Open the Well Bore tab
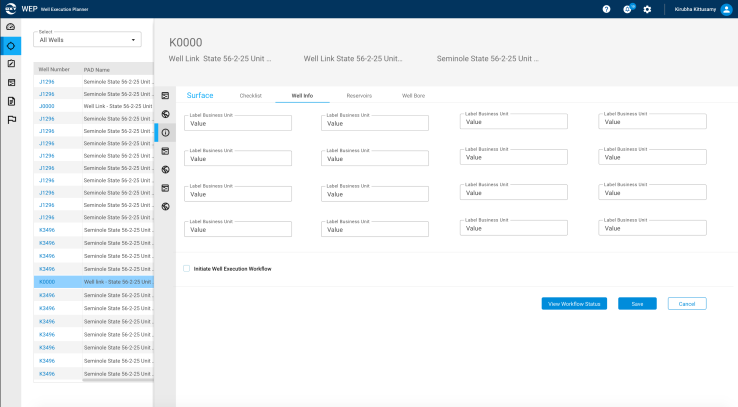 click(413, 96)
